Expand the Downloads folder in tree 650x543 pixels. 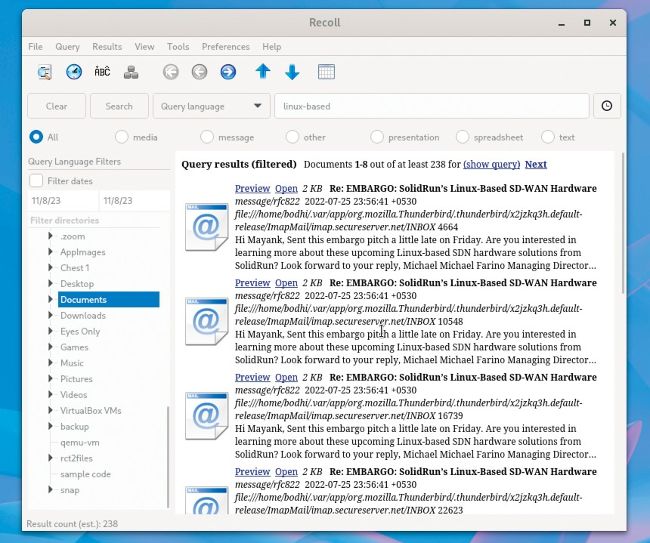click(51, 316)
